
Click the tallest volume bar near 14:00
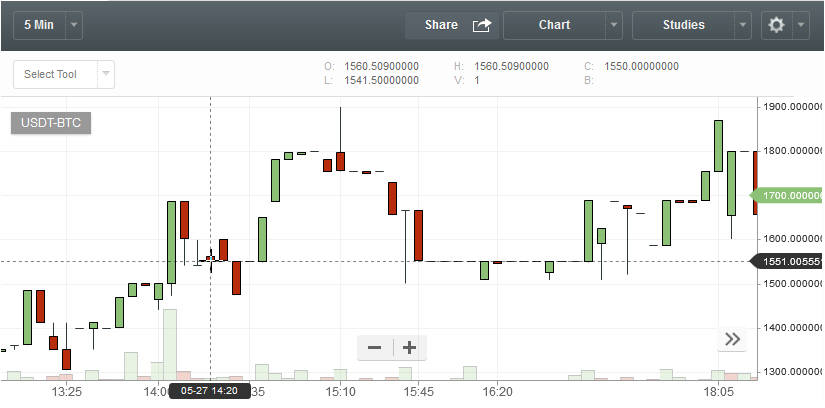coord(170,344)
